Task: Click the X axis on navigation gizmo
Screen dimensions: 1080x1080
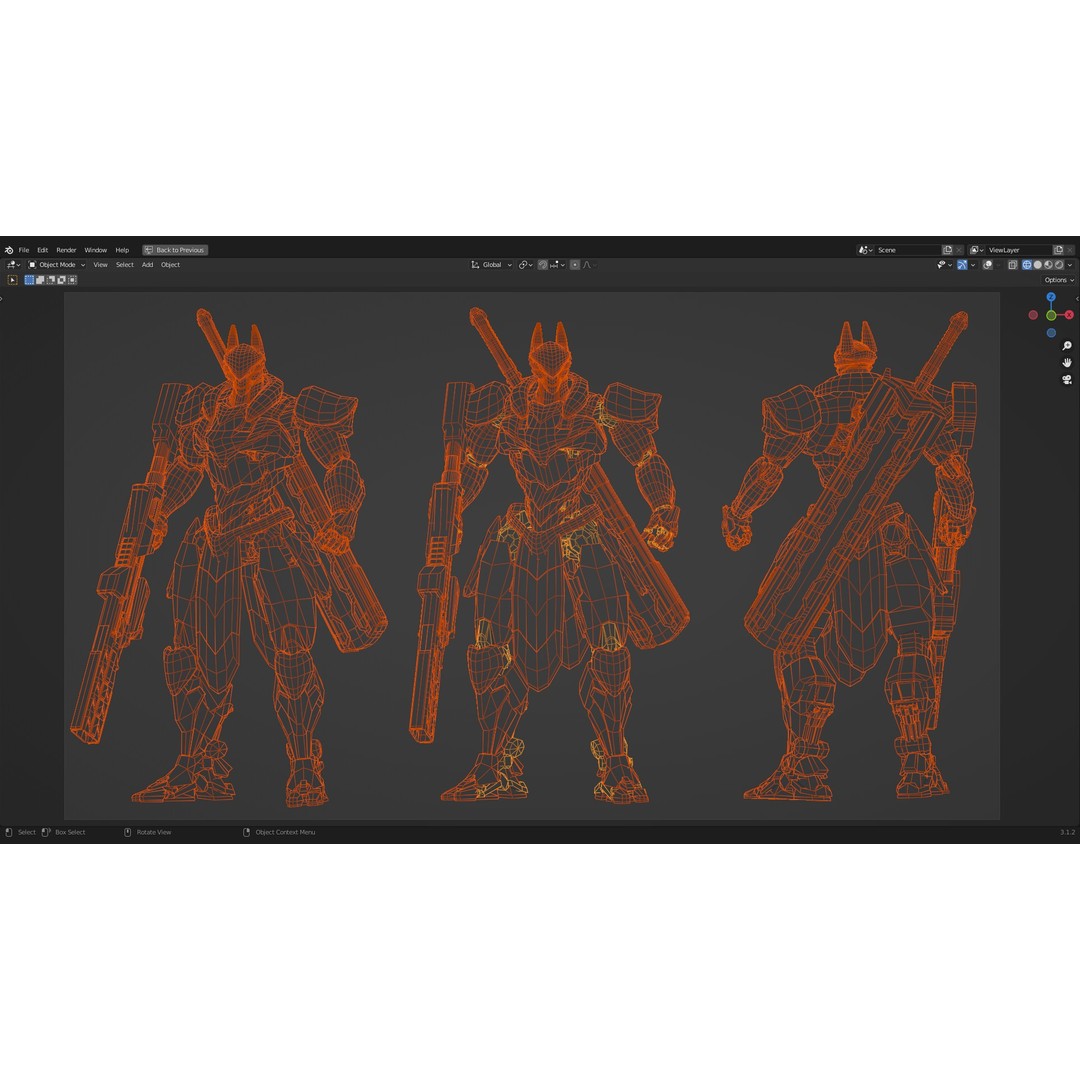Action: pos(1069,315)
